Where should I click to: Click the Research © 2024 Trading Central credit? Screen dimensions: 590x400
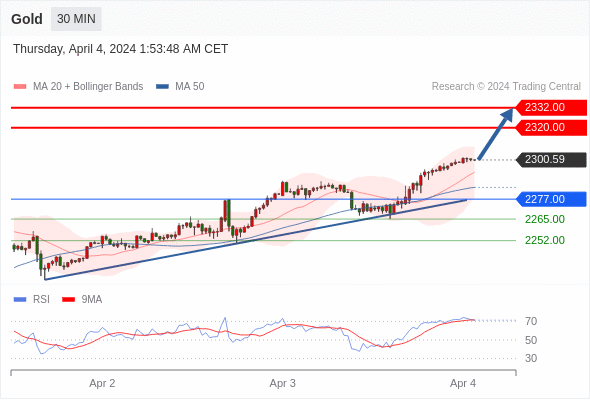[x=506, y=87]
